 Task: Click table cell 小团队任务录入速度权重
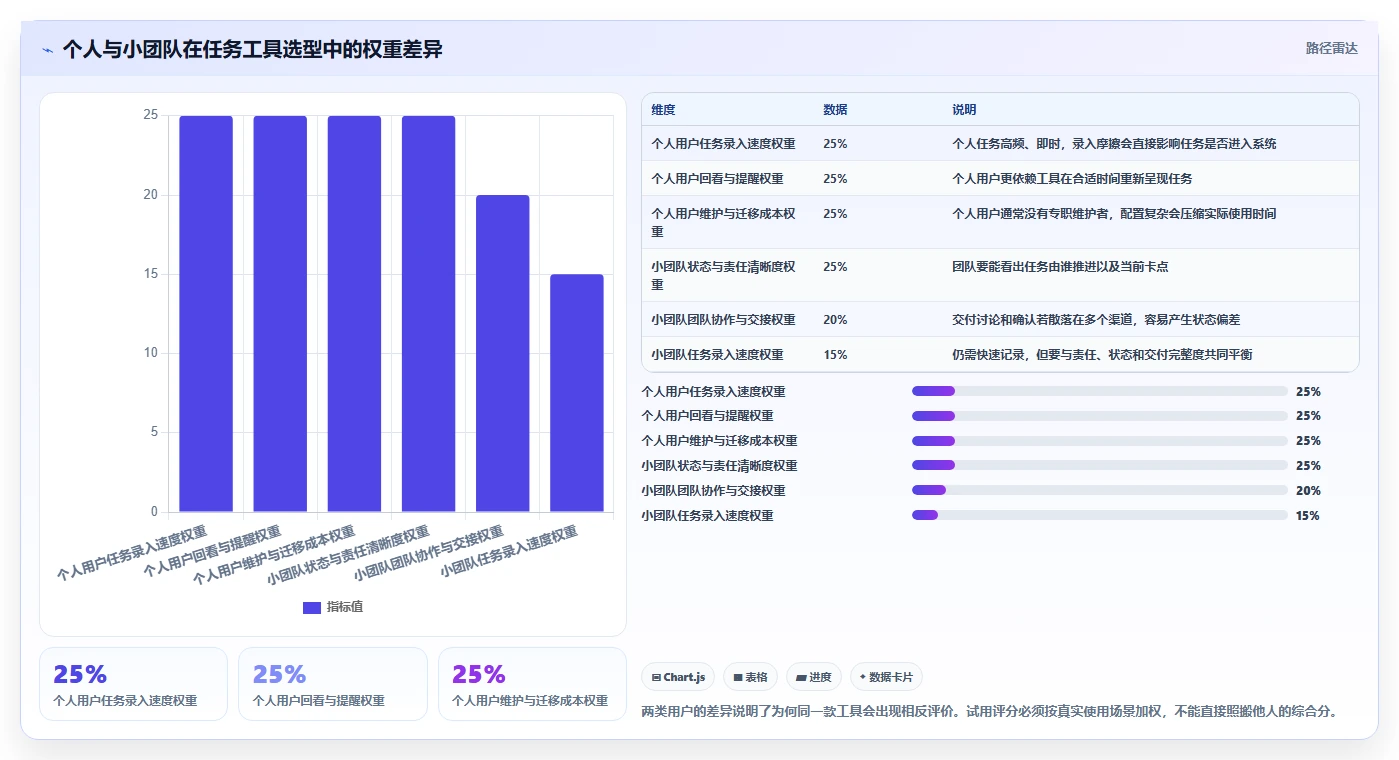(x=717, y=355)
